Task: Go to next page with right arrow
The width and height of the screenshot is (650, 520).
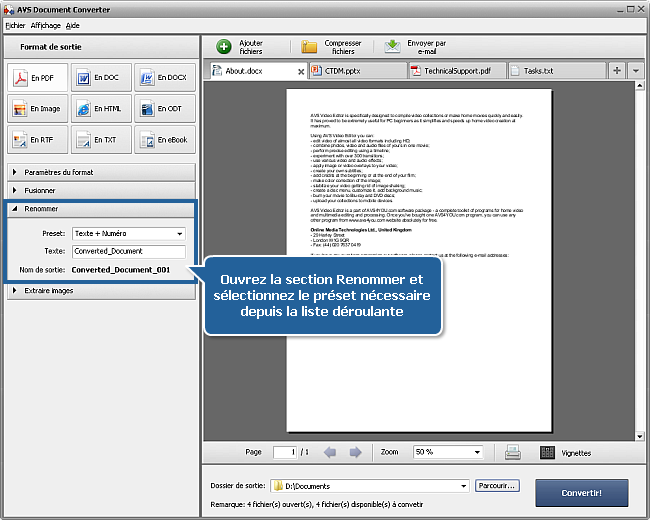Action: click(355, 452)
